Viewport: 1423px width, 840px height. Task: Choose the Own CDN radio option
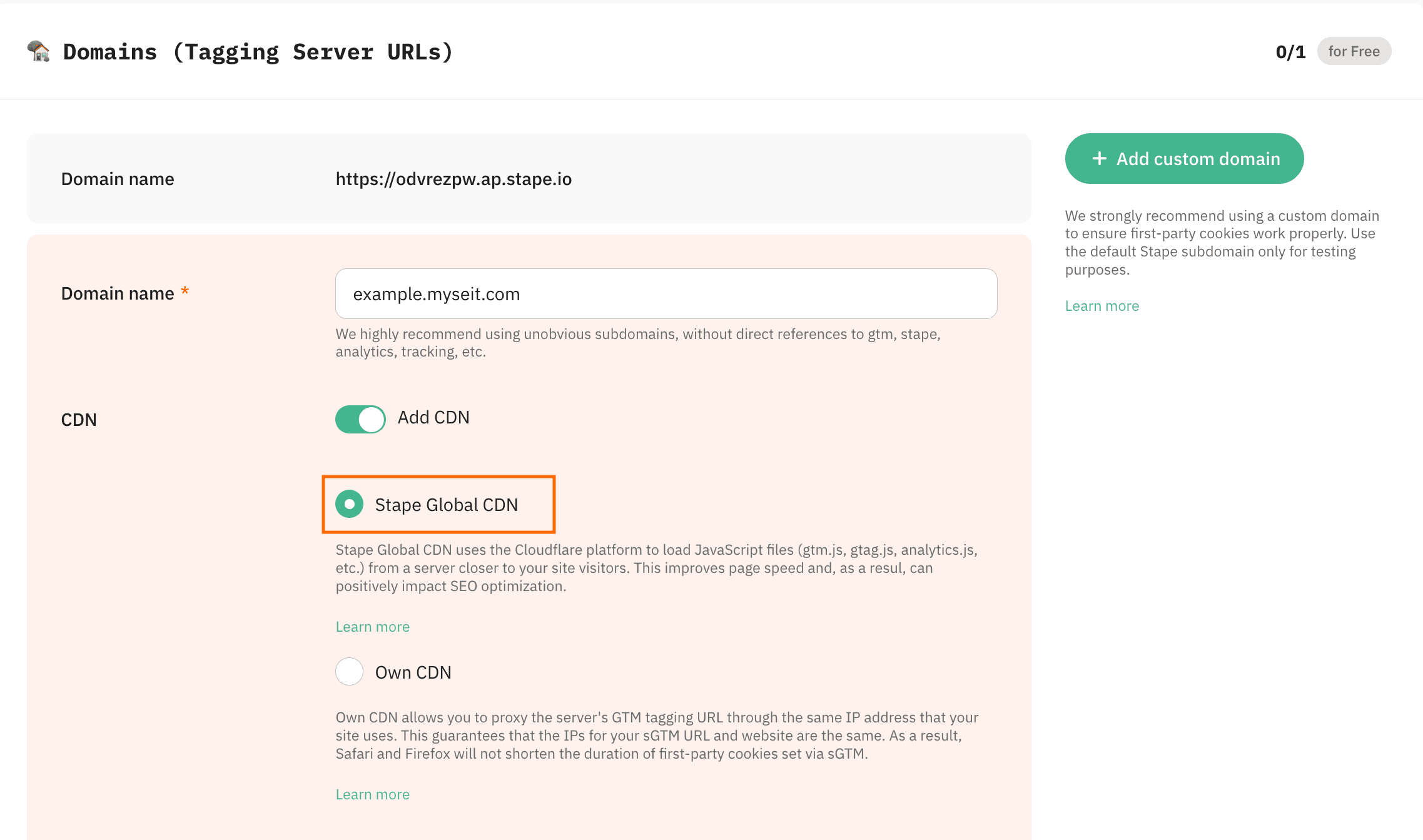tap(349, 672)
